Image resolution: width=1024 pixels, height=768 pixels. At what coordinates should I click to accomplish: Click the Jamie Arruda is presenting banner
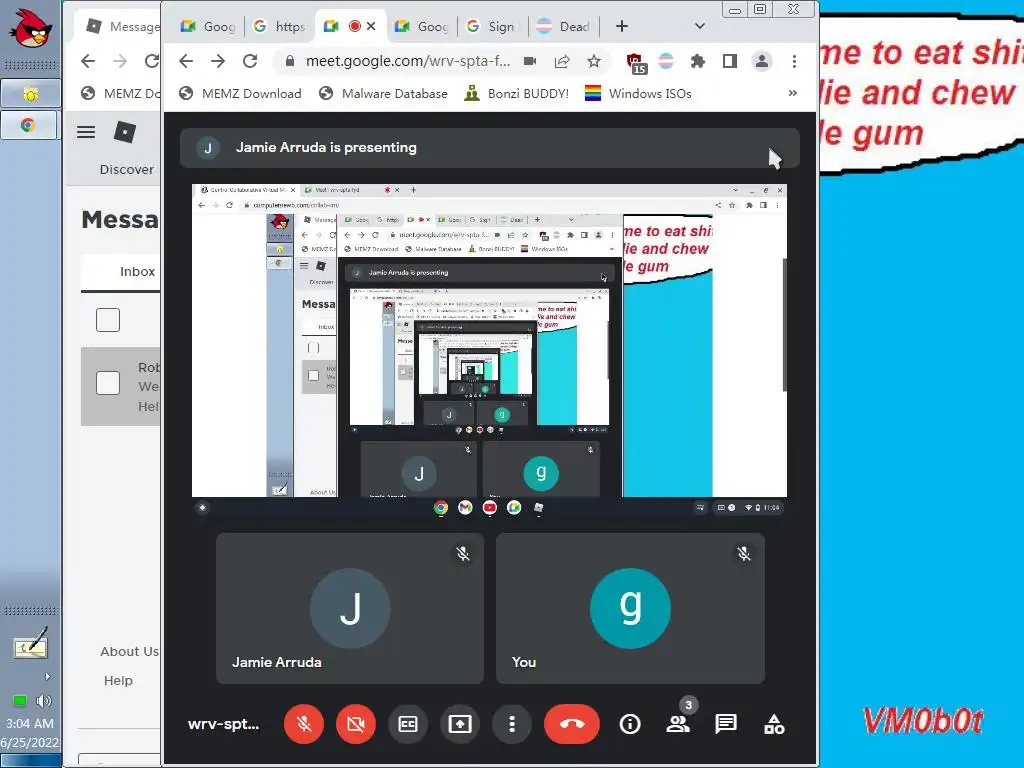pos(489,148)
